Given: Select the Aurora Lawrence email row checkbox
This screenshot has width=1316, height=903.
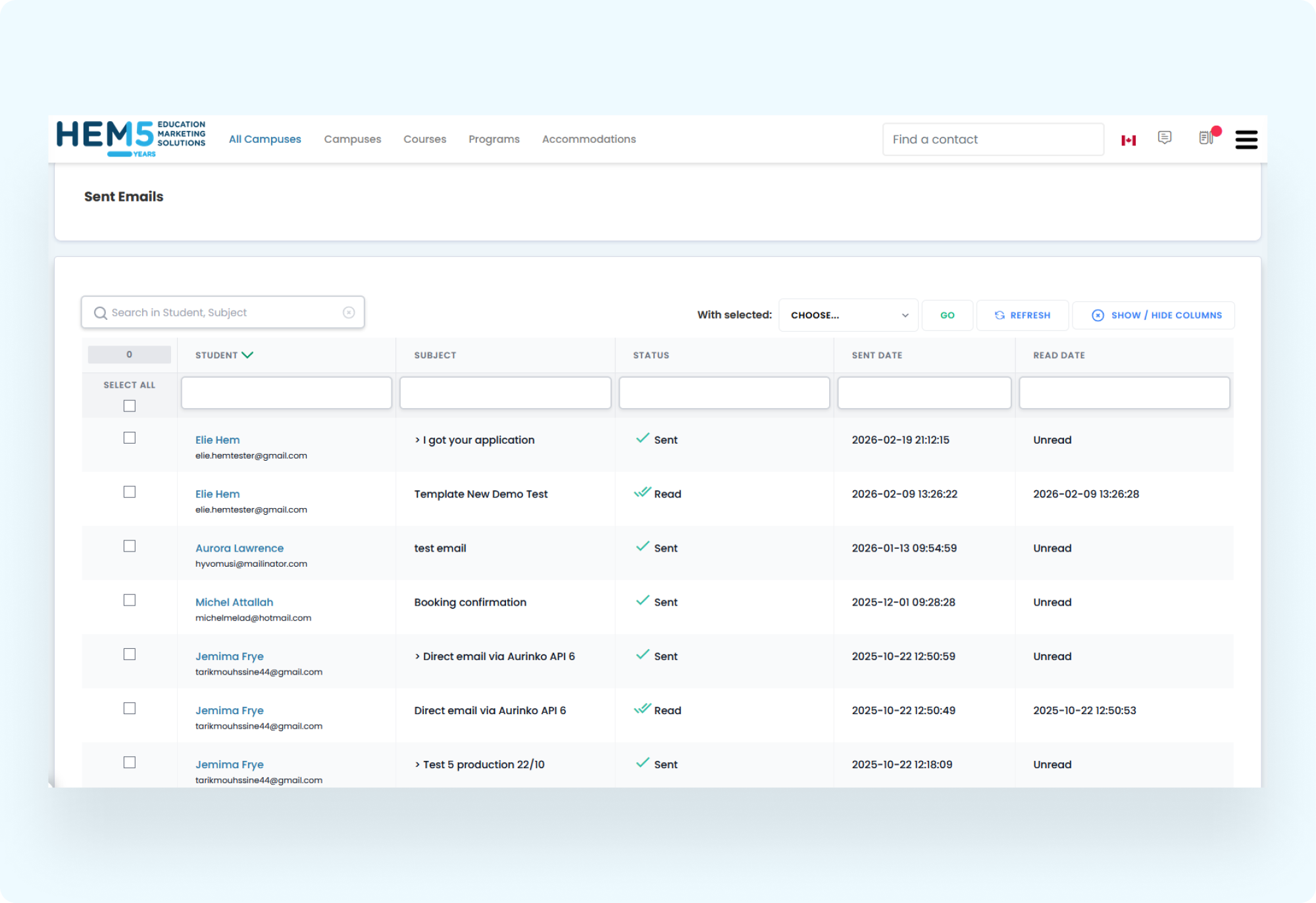Looking at the screenshot, I should point(130,546).
